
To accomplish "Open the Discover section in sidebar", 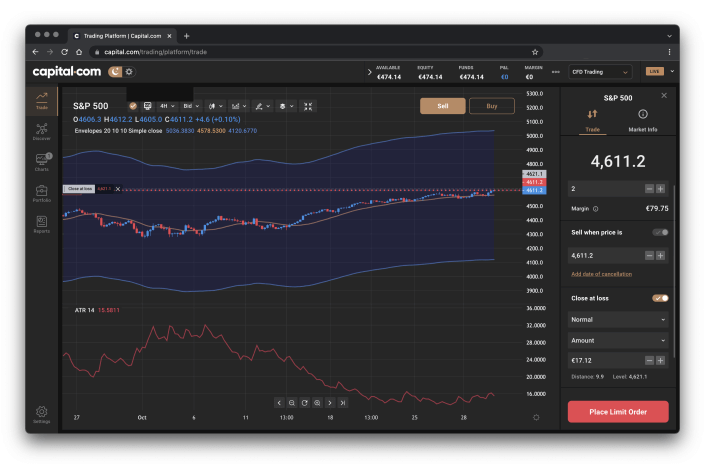I will pos(42,132).
